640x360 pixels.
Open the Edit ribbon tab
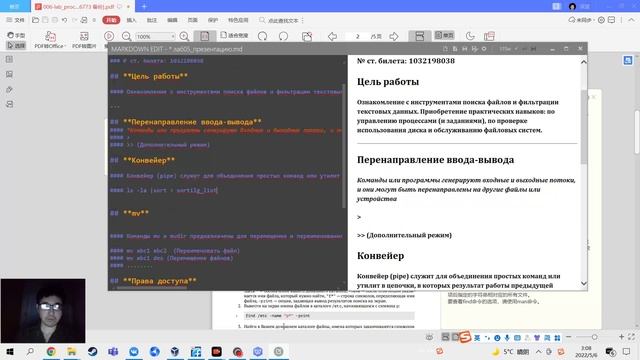tap(172, 20)
